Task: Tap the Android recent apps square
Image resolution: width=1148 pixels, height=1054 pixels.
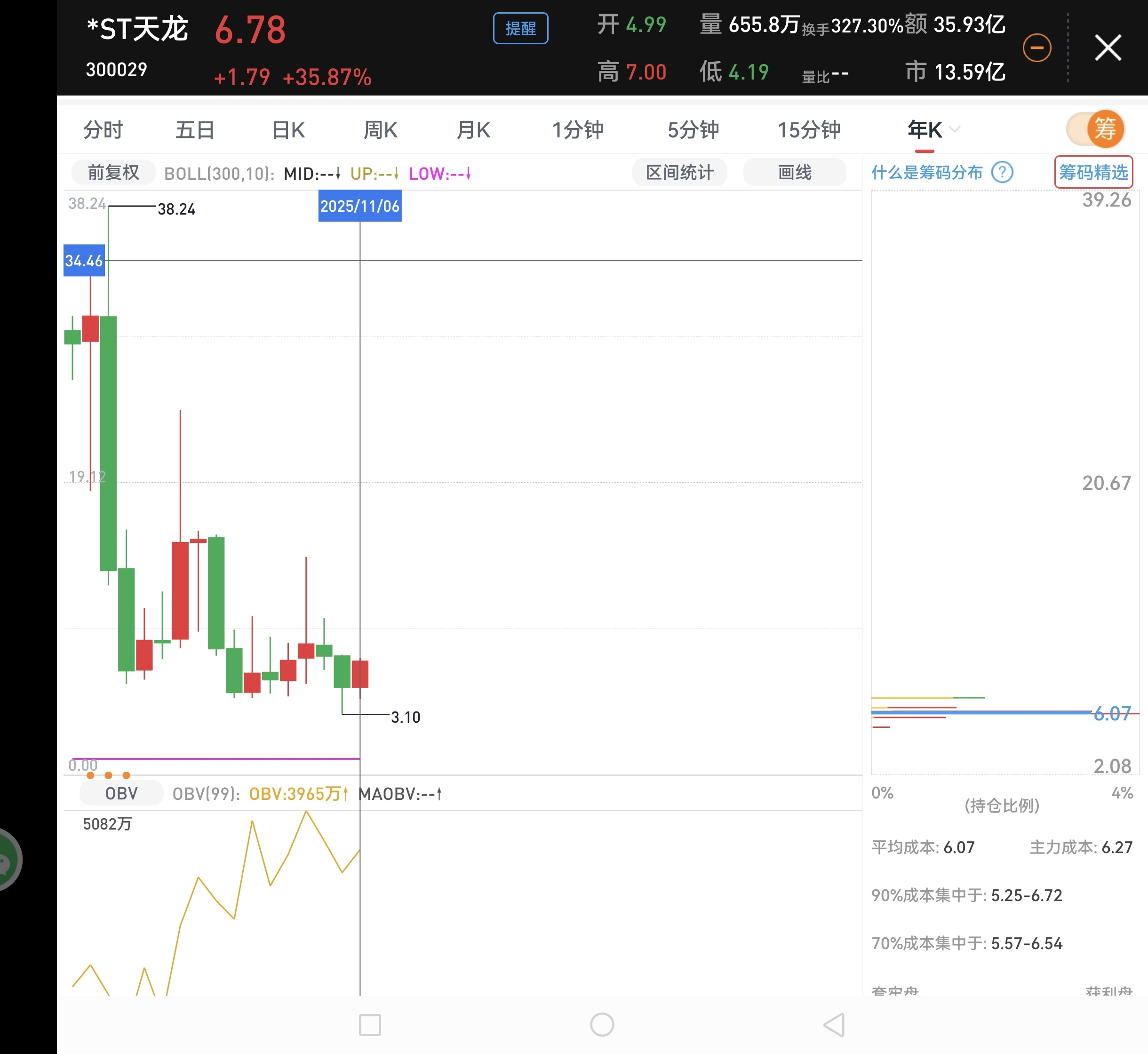Action: [x=369, y=1025]
